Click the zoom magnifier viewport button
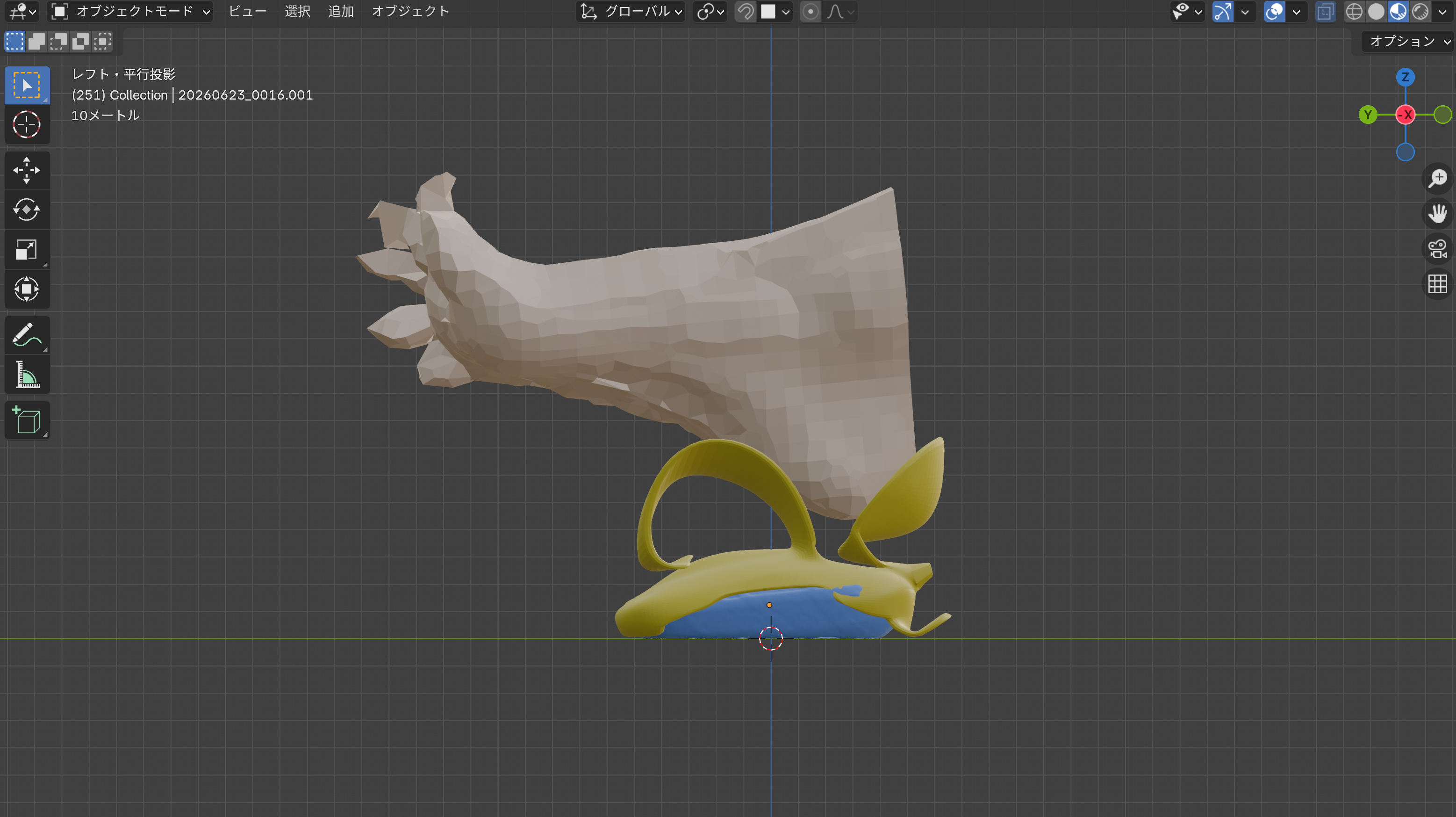1456x817 pixels. coord(1437,179)
